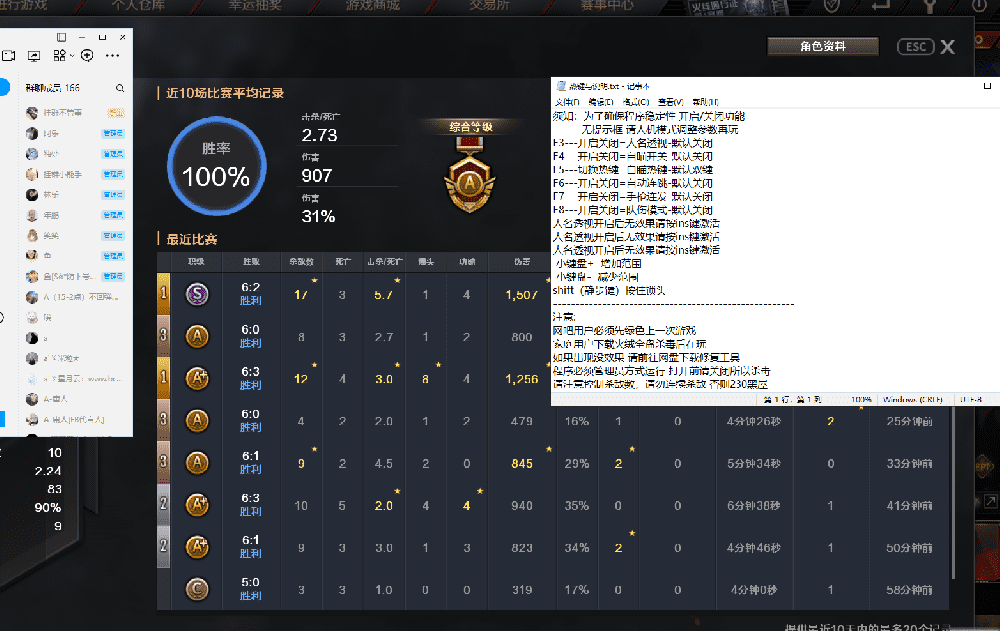The image size is (1000, 631).
Task: Click the shield icon in top game bar
Action: 831,5
